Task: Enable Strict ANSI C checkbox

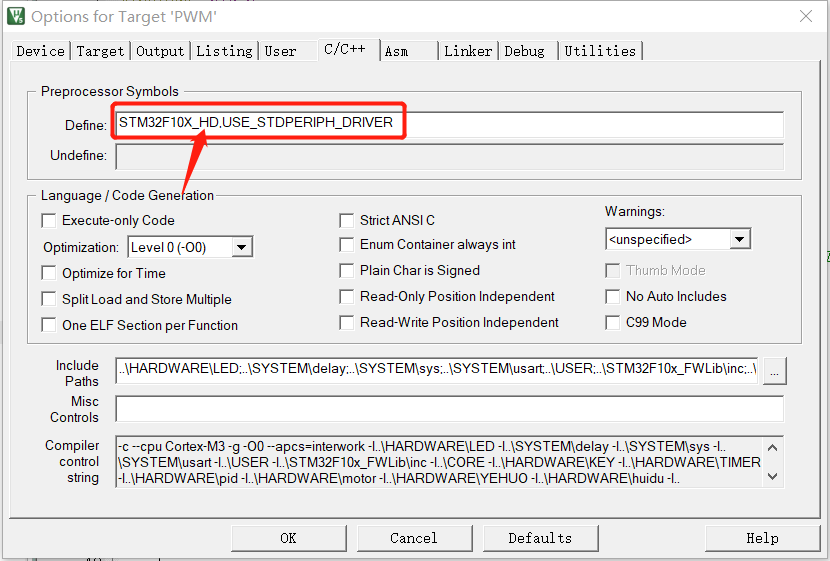Action: (347, 221)
